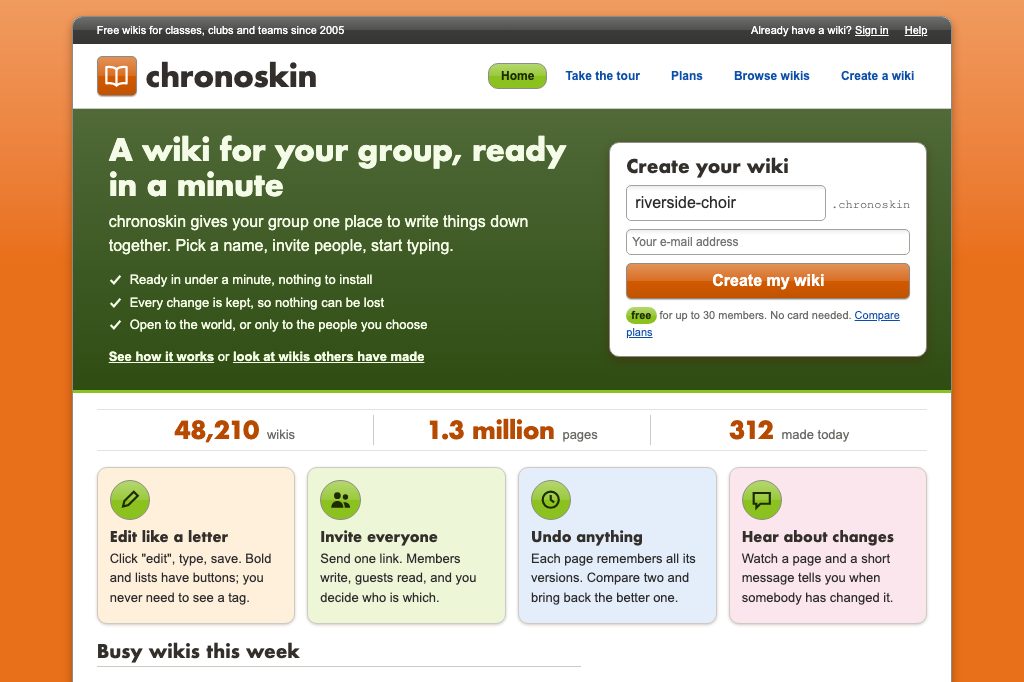This screenshot has height=682, width=1024.
Task: Click the Create your wiki heading
Action: (707, 167)
